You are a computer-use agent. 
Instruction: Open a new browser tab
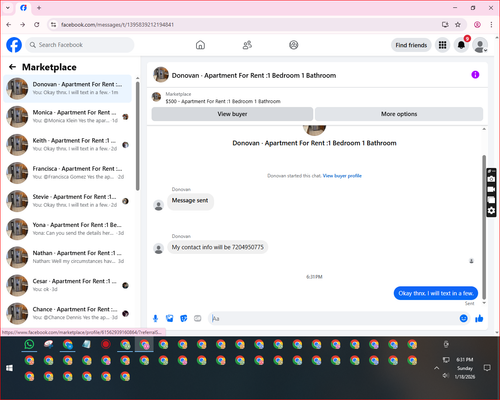click(39, 8)
